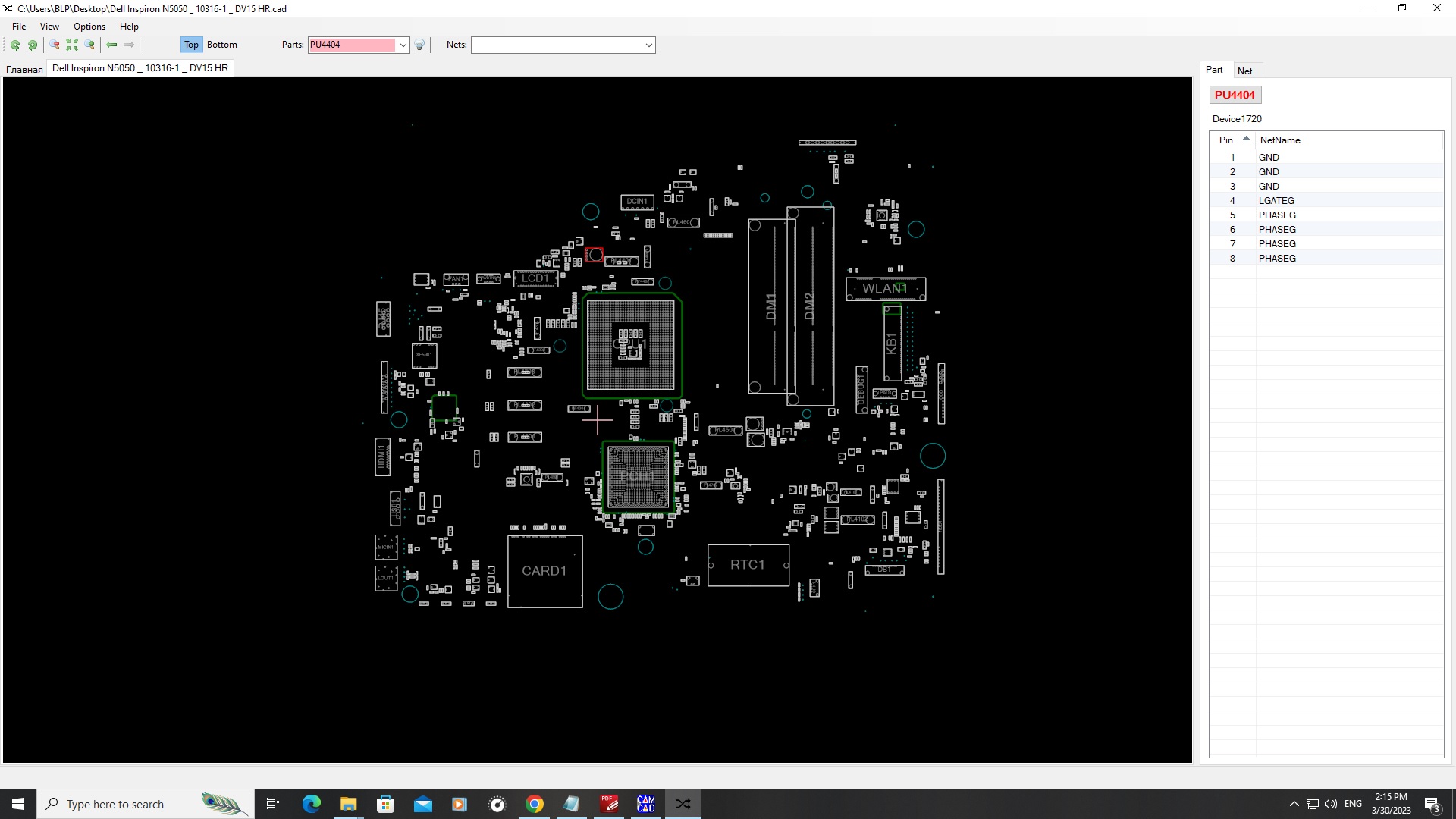Image resolution: width=1456 pixels, height=819 pixels.
Task: Open the notification center icon
Action: pos(1432,805)
